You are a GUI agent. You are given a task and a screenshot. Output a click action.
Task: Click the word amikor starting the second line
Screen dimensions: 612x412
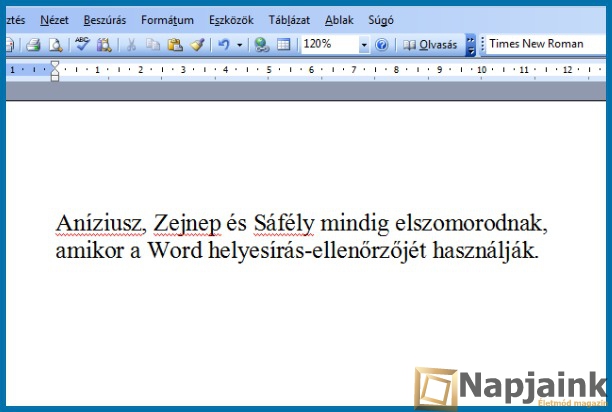click(x=89, y=251)
